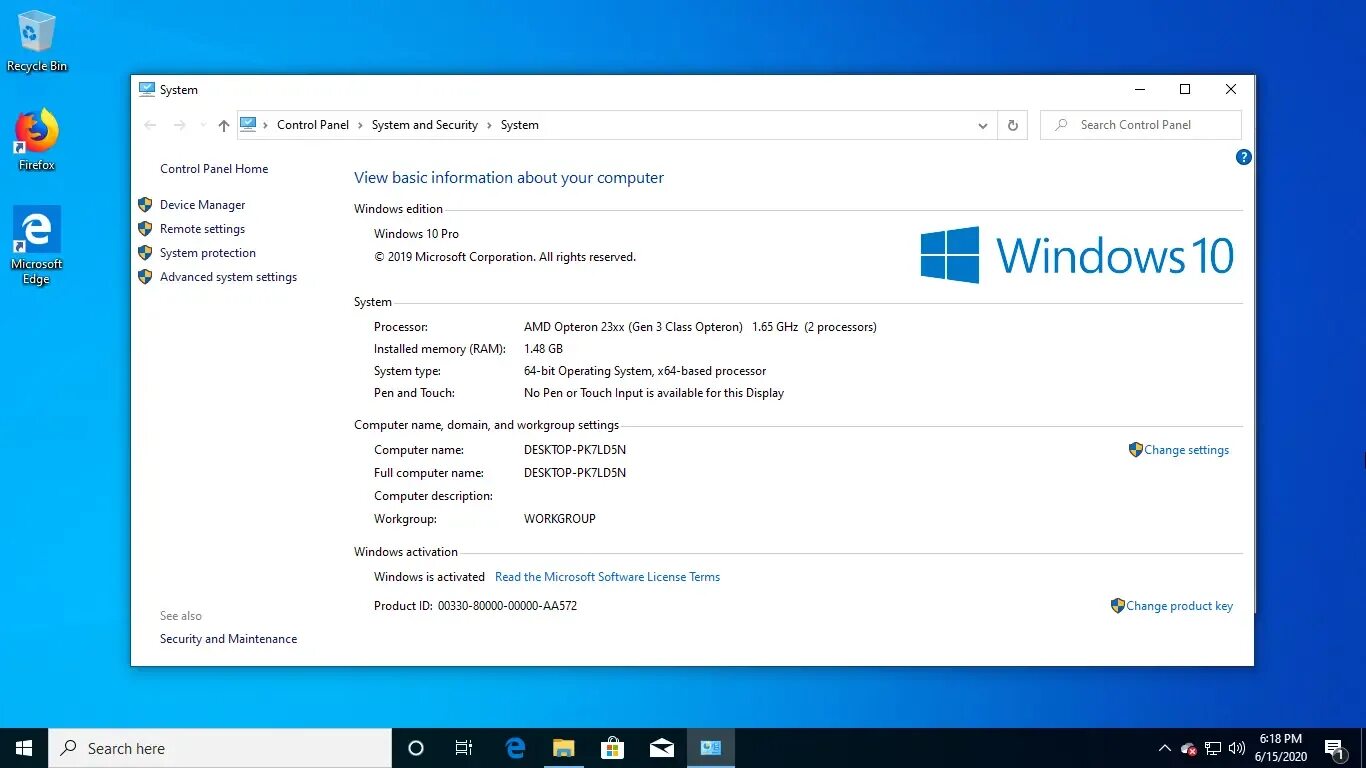
Task: Launch Edge from the taskbar
Action: tap(516, 748)
